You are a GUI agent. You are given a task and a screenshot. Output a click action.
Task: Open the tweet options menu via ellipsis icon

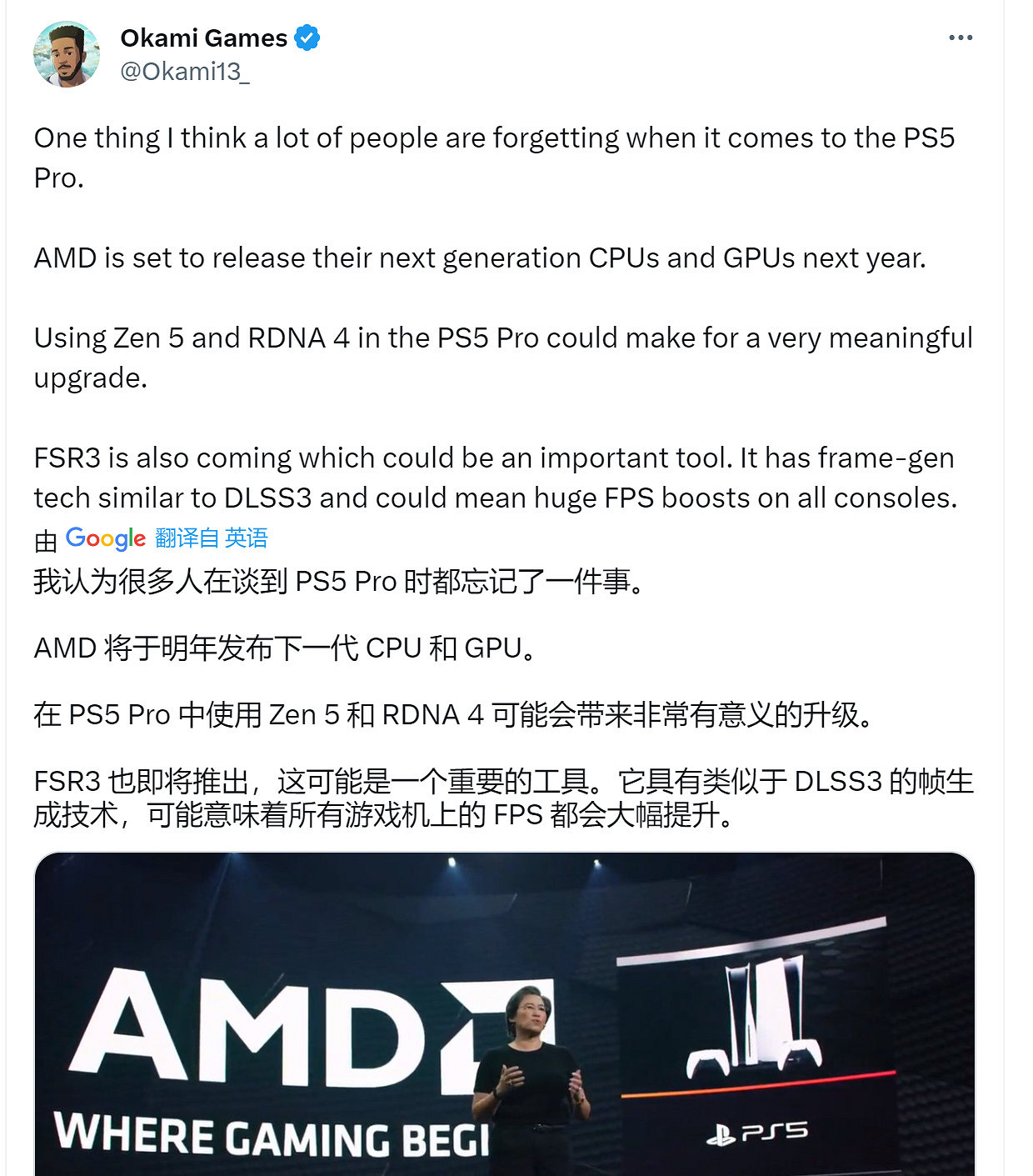coord(962,37)
